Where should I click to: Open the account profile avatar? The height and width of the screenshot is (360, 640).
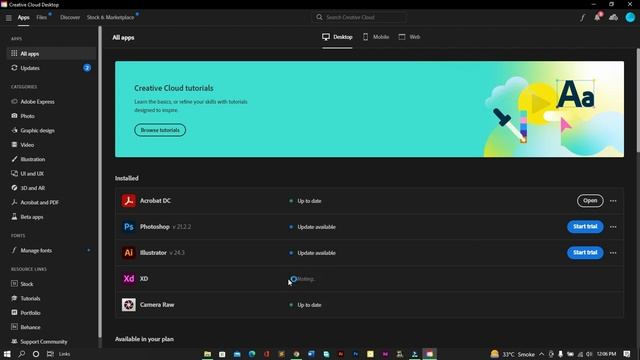630,17
